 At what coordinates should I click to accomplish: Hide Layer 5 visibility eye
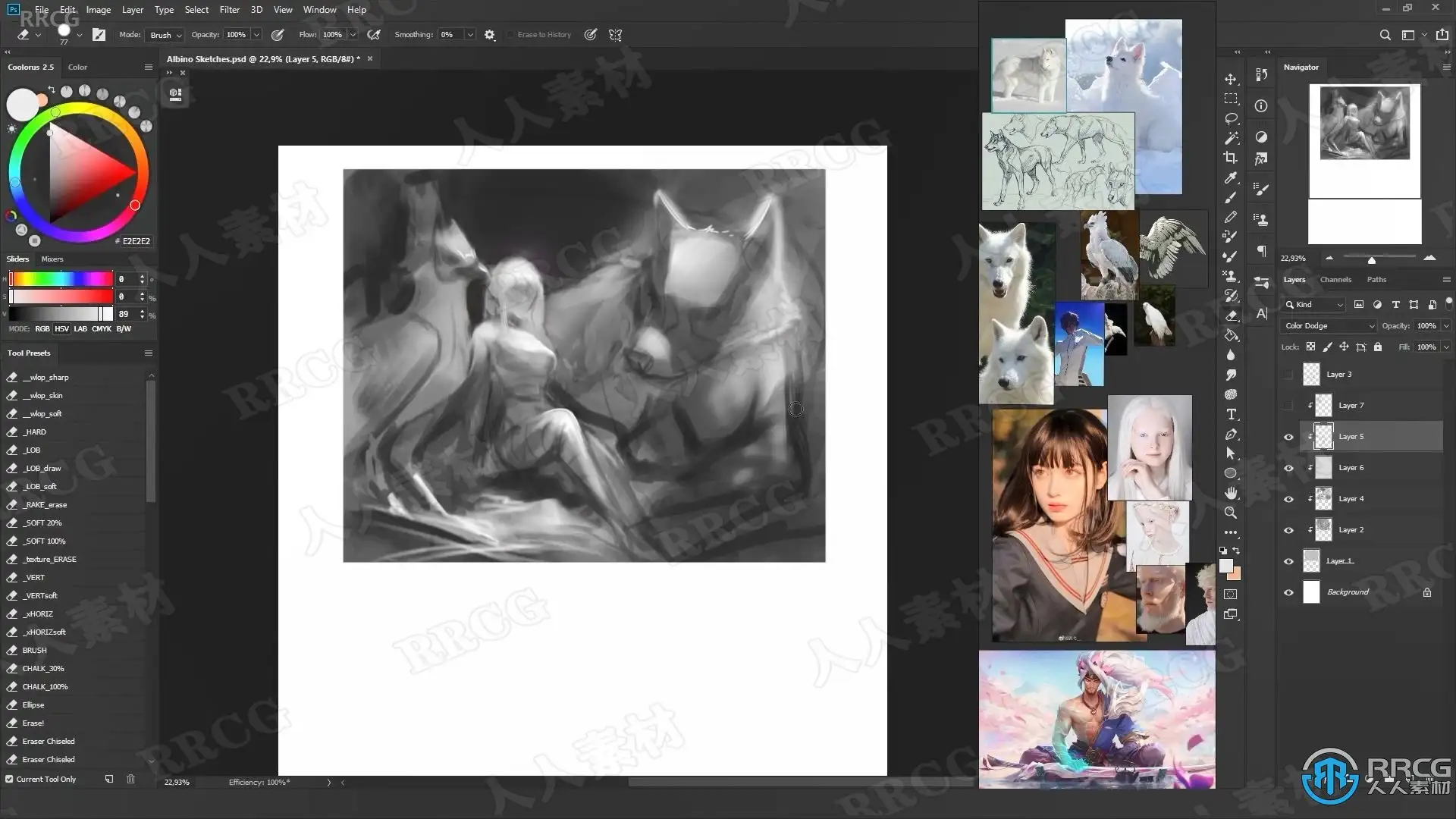tap(1288, 437)
